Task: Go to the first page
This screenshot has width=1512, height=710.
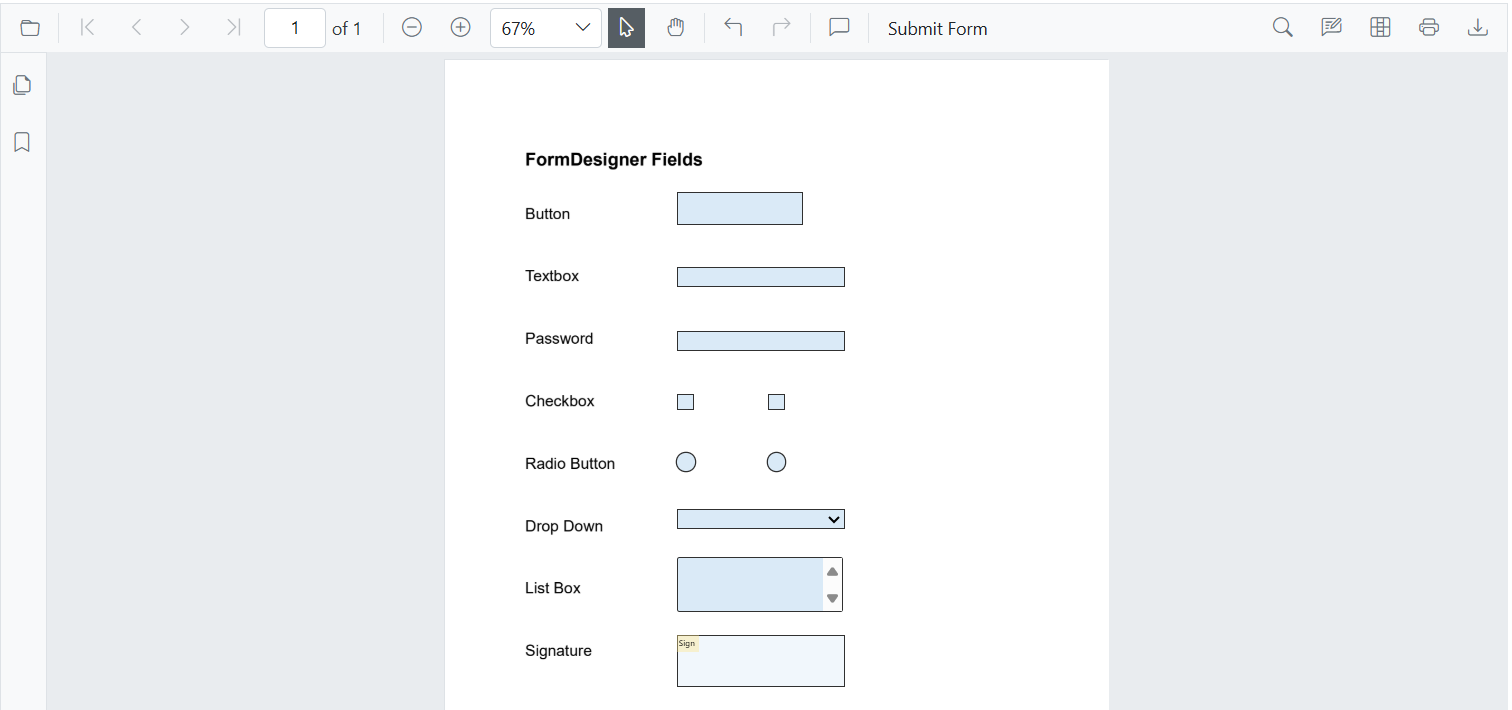Action: [x=88, y=28]
